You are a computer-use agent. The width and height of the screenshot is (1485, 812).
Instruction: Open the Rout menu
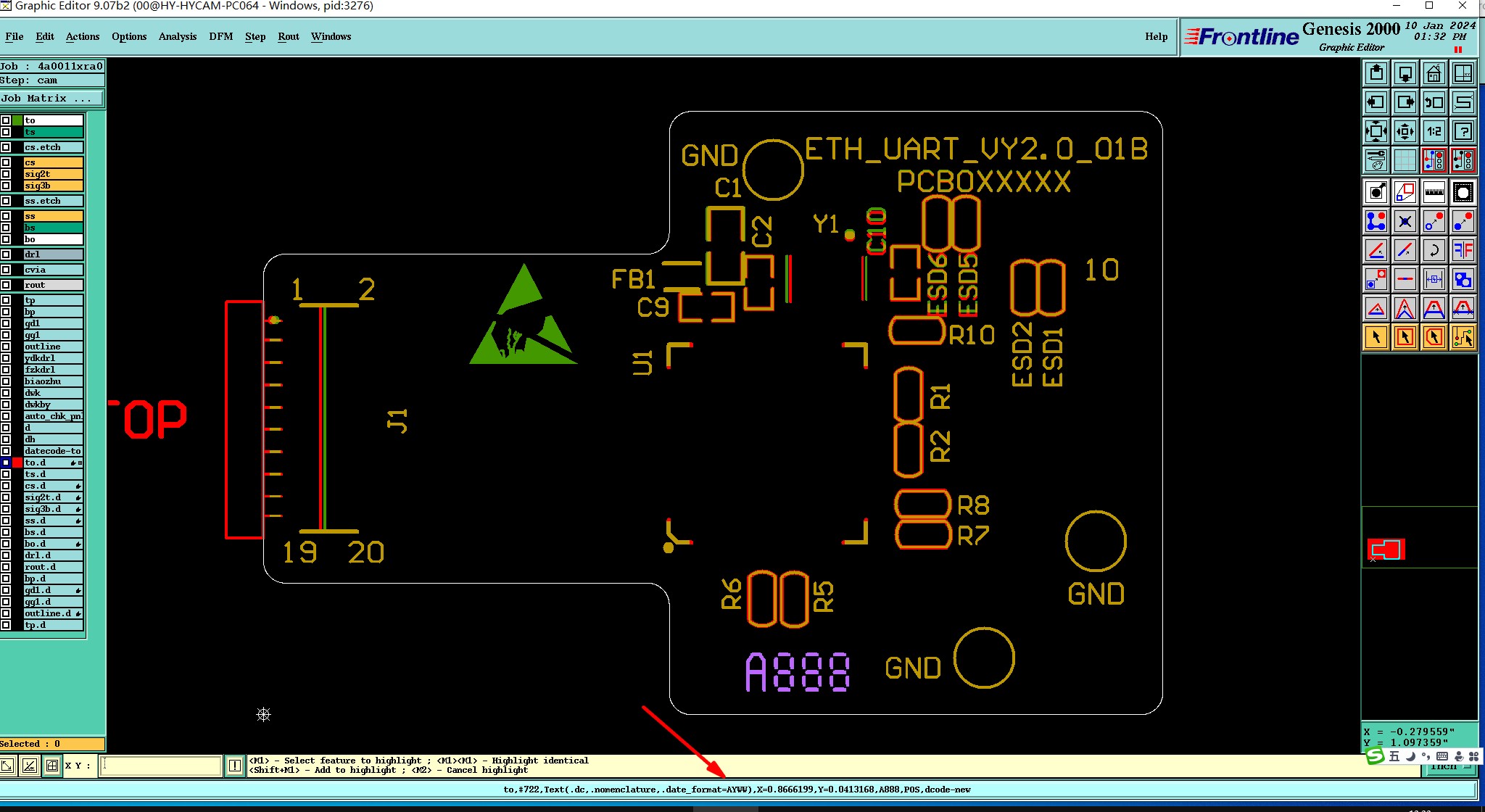tap(288, 36)
